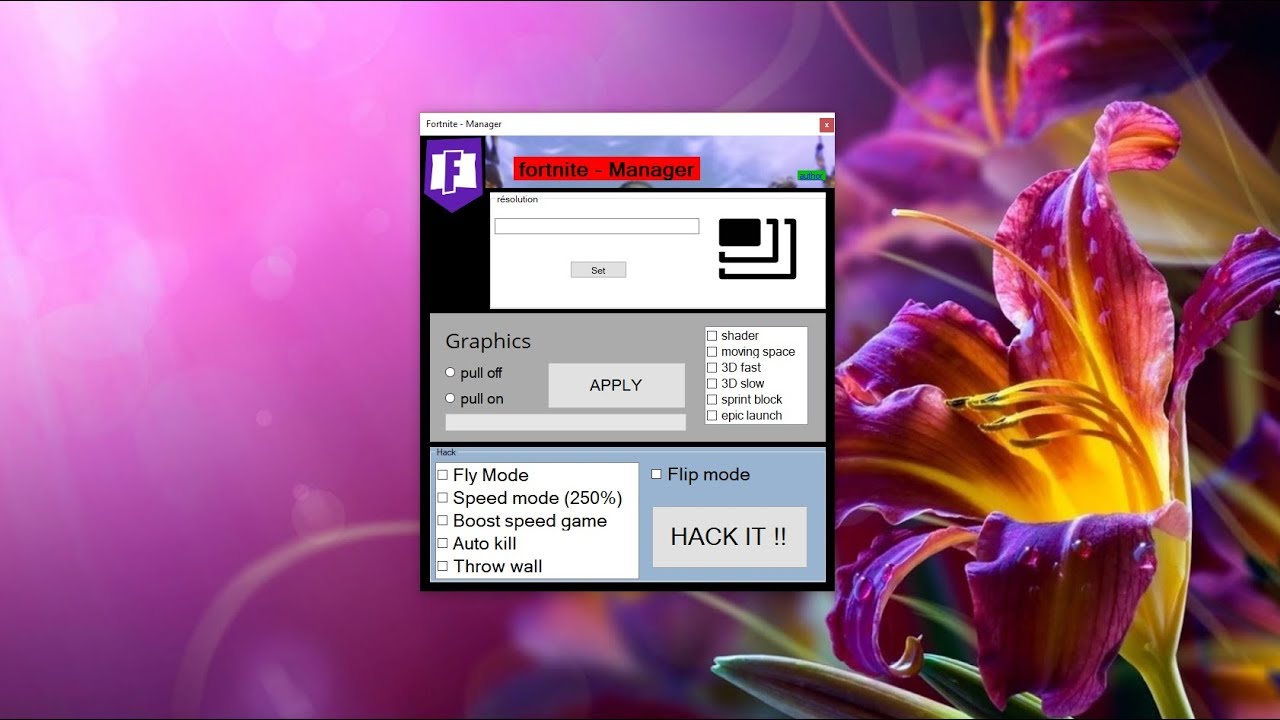The width and height of the screenshot is (1280, 720).
Task: Click the red fortnite - Manager banner
Action: 607,169
